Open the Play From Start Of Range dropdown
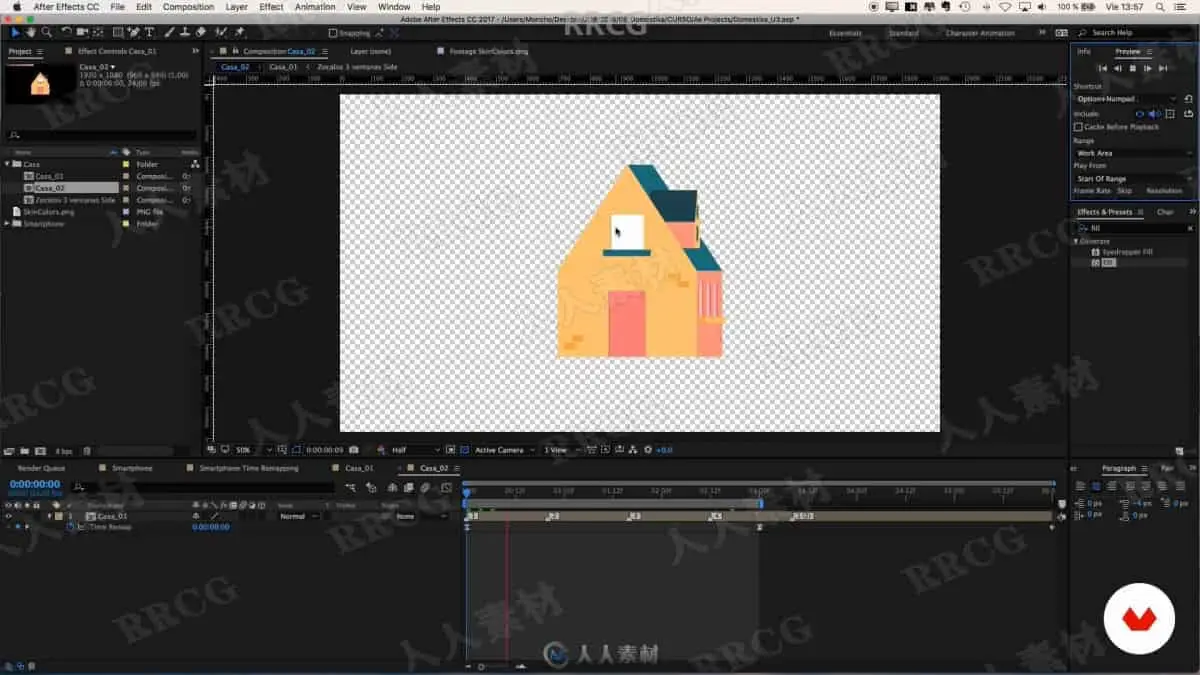The height and width of the screenshot is (675, 1200). tap(1134, 178)
